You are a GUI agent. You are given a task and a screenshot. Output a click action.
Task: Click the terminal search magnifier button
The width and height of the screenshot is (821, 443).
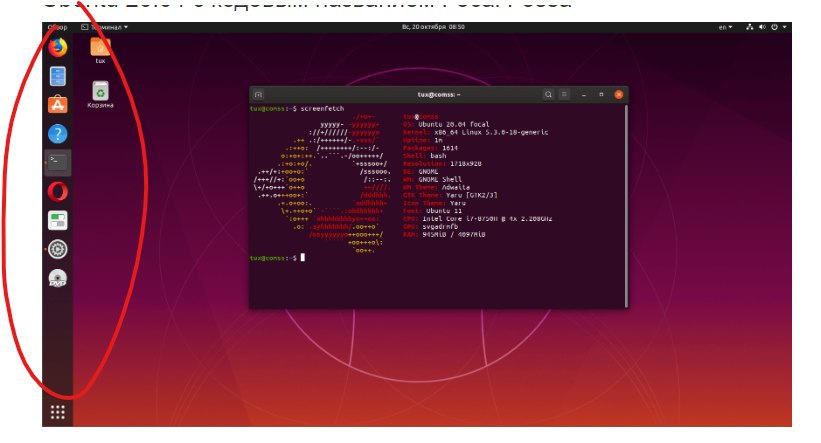(548, 95)
